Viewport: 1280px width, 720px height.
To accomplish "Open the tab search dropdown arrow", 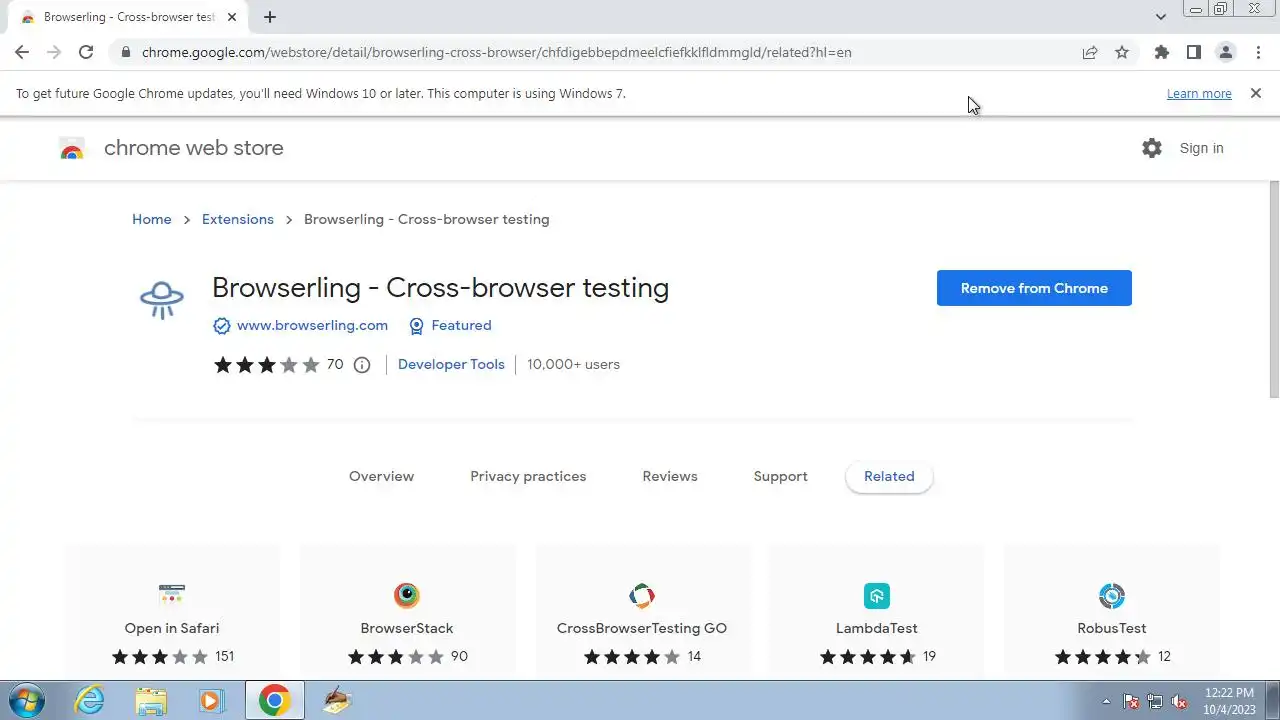I will [x=1160, y=17].
